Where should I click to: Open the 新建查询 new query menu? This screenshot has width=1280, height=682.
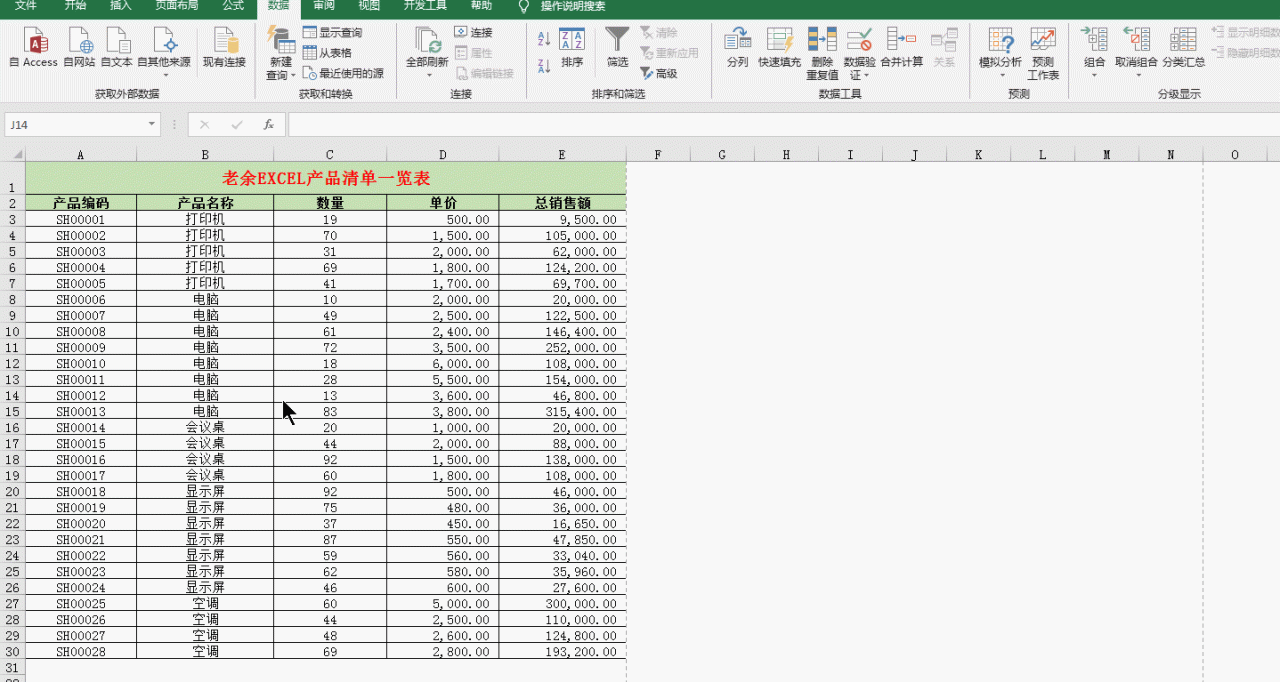tap(281, 54)
